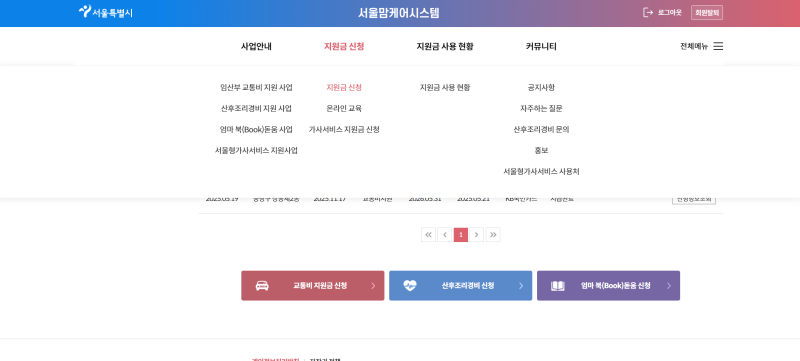Click the car icon on 교통비 button
800x361 pixels.
click(262, 286)
